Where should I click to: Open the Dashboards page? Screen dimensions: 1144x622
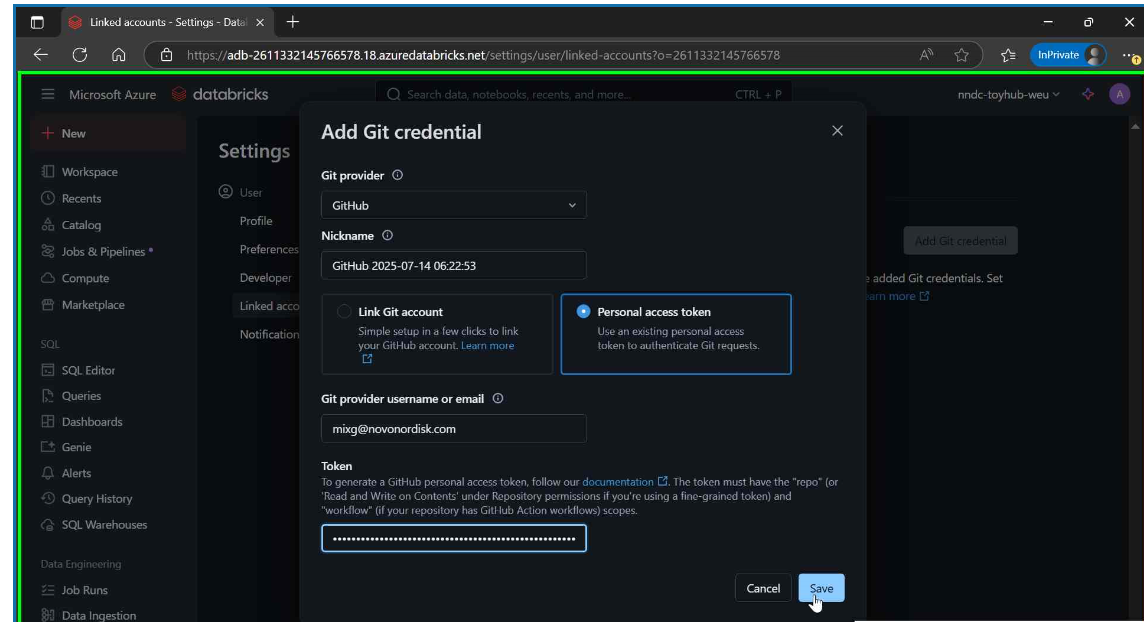point(92,421)
